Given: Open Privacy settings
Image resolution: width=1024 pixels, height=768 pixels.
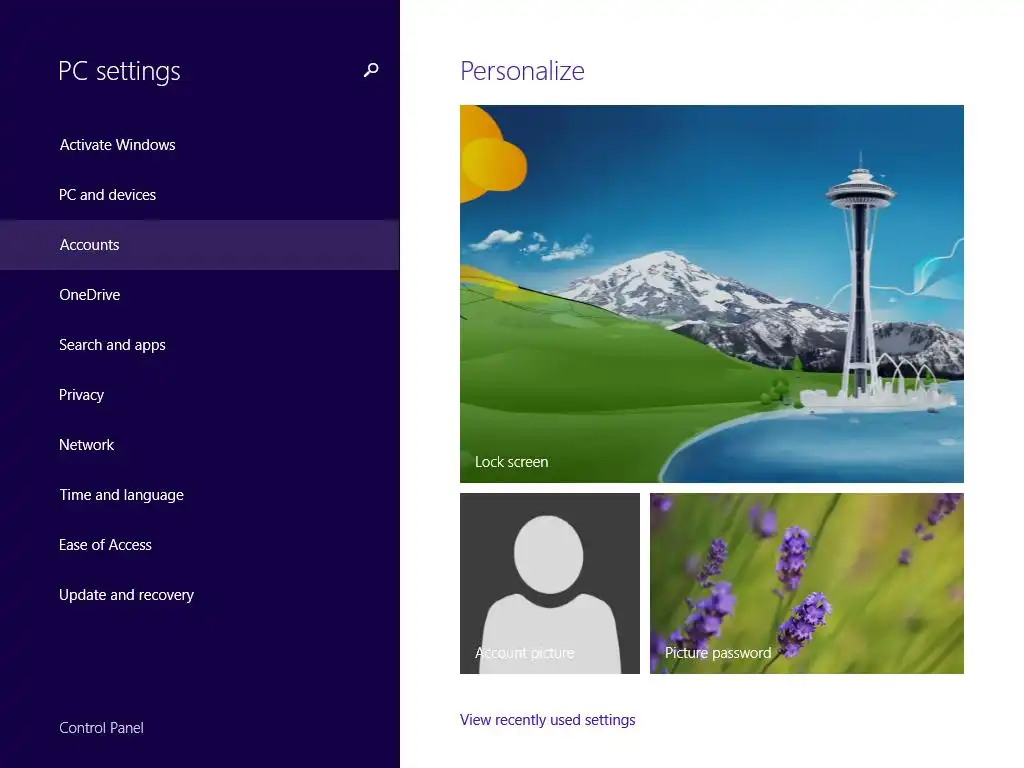Looking at the screenshot, I should coord(200,395).
